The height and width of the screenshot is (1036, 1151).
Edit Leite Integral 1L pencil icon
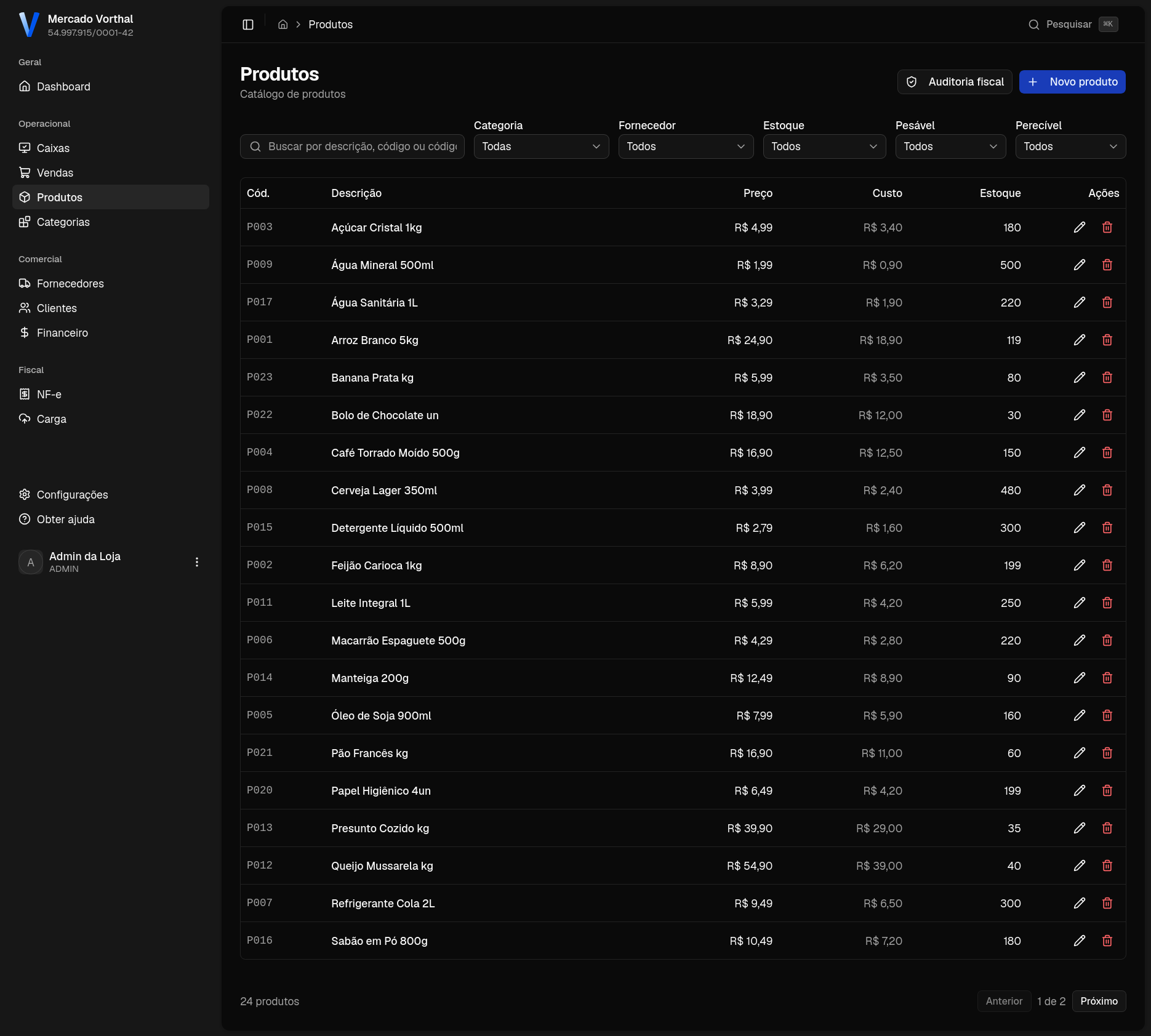[x=1080, y=603]
